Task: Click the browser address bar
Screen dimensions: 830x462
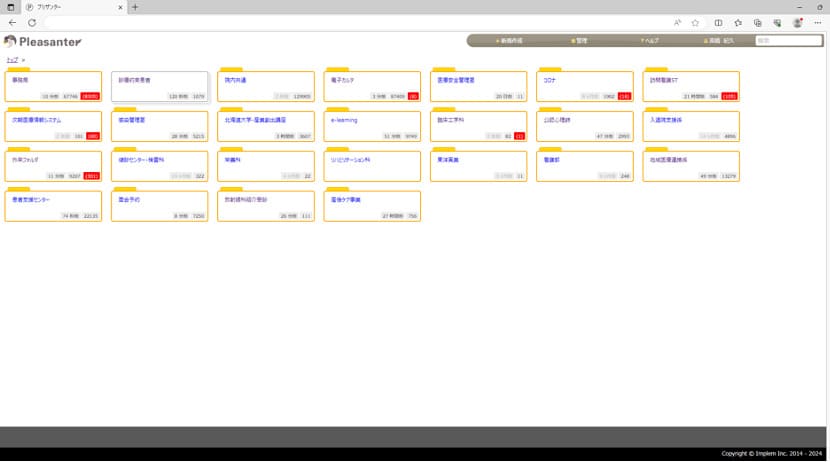Action: (x=350, y=22)
